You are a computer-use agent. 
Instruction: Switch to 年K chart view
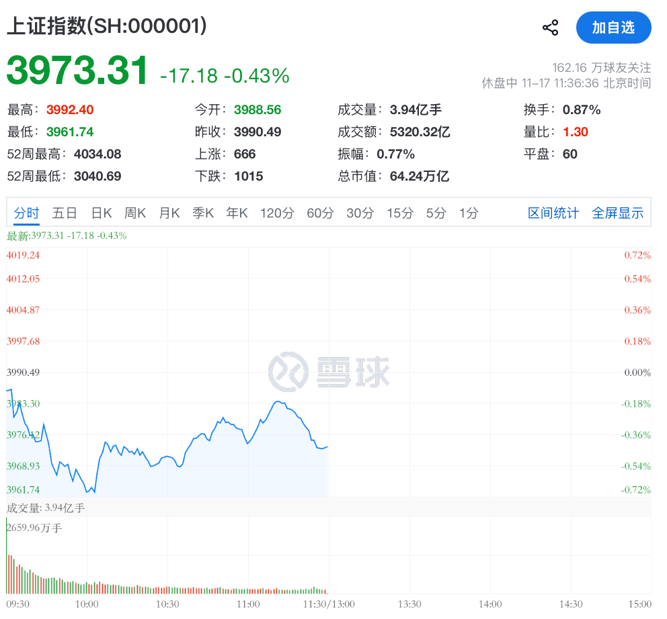point(237,213)
